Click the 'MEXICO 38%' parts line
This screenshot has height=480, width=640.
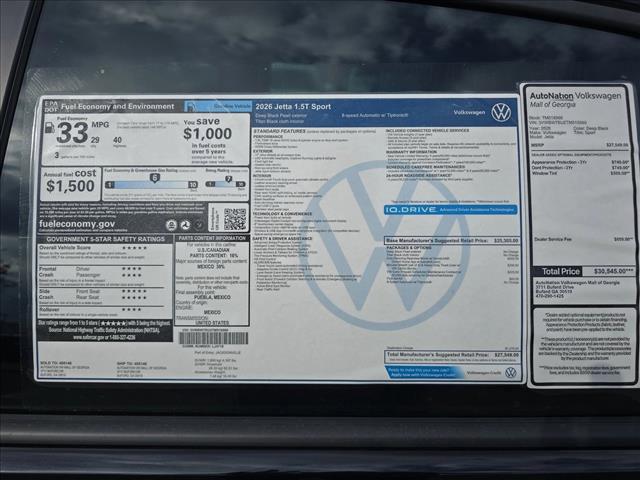[x=211, y=266]
